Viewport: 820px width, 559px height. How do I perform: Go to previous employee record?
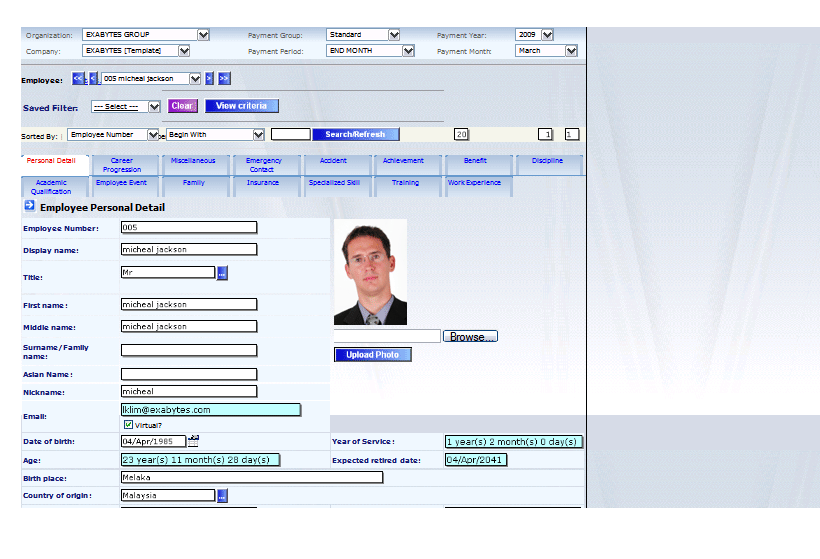93,79
